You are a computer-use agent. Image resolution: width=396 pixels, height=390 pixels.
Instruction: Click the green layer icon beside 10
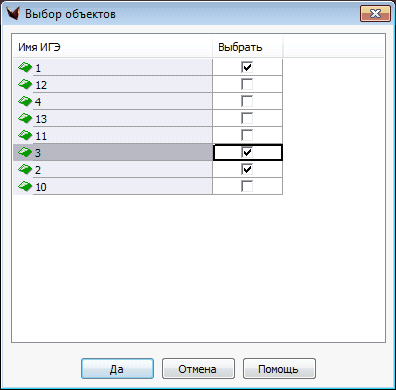(x=25, y=186)
